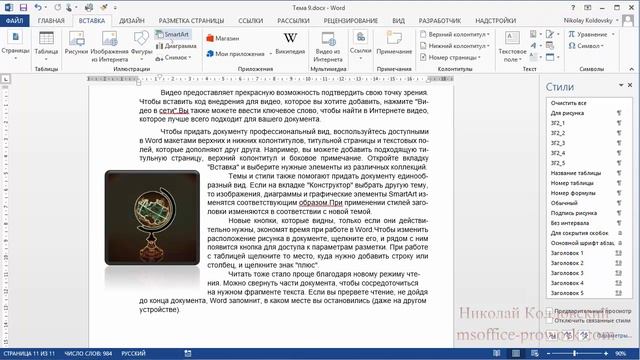The height and width of the screenshot is (360, 640).
Task: Switch to the ГЛАВНАЯ tab
Action: click(51, 20)
